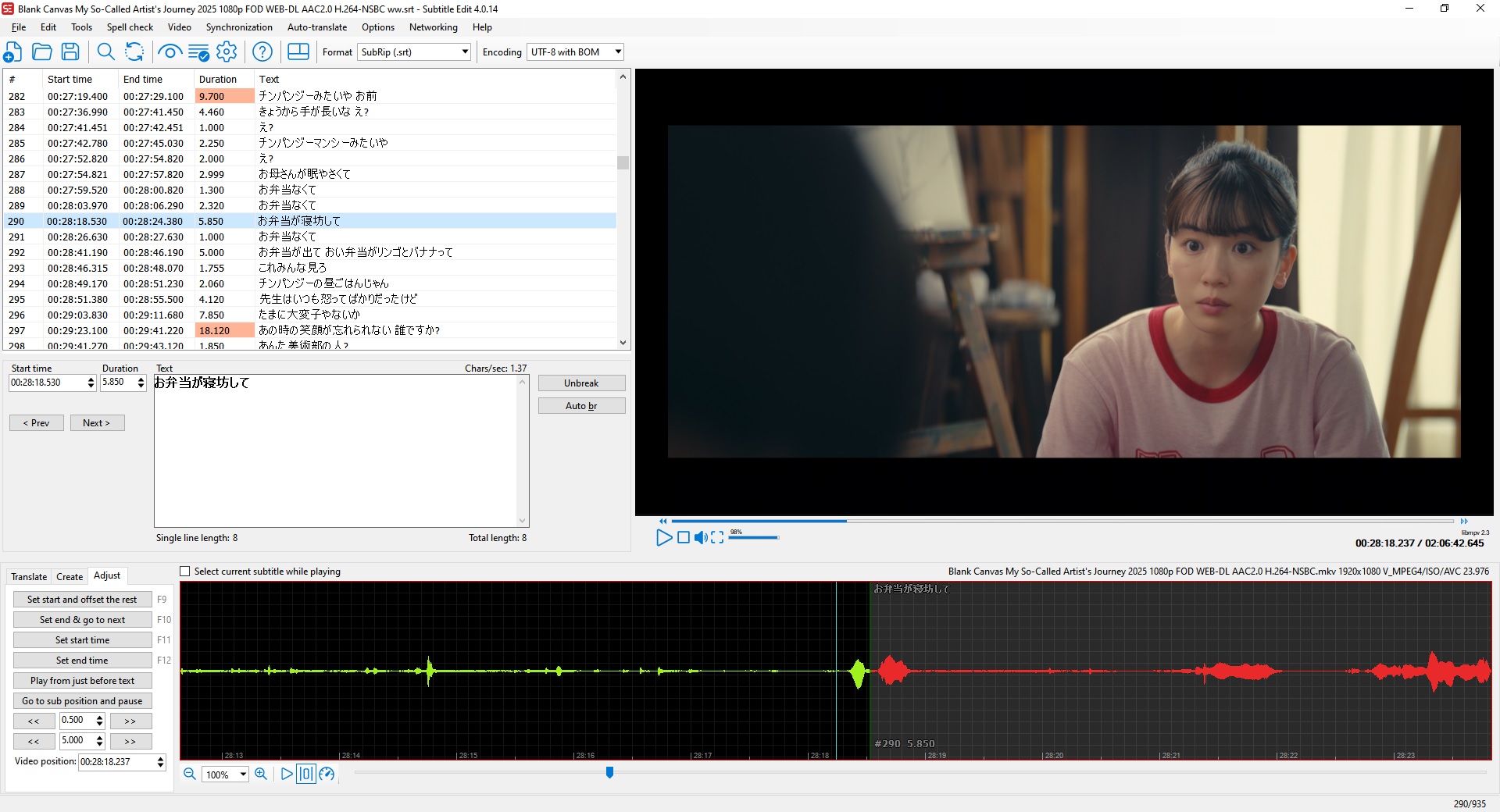This screenshot has height=812, width=1500.
Task: Open the waveform playback speed icon
Action: pyautogui.click(x=327, y=774)
